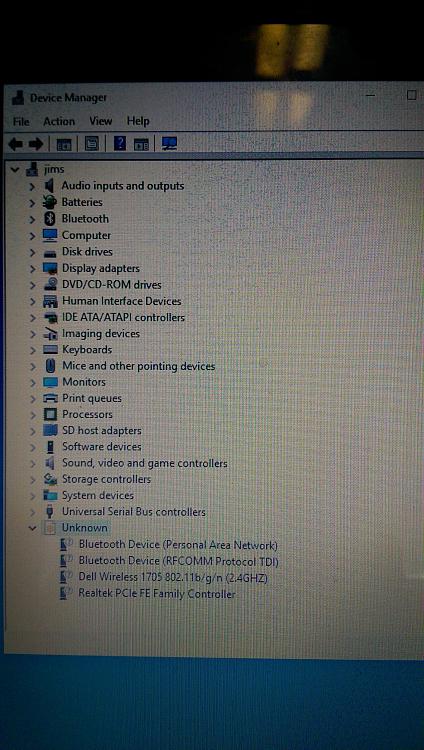The height and width of the screenshot is (750, 424).
Task: Click the Monitors category icon
Action: (50, 382)
